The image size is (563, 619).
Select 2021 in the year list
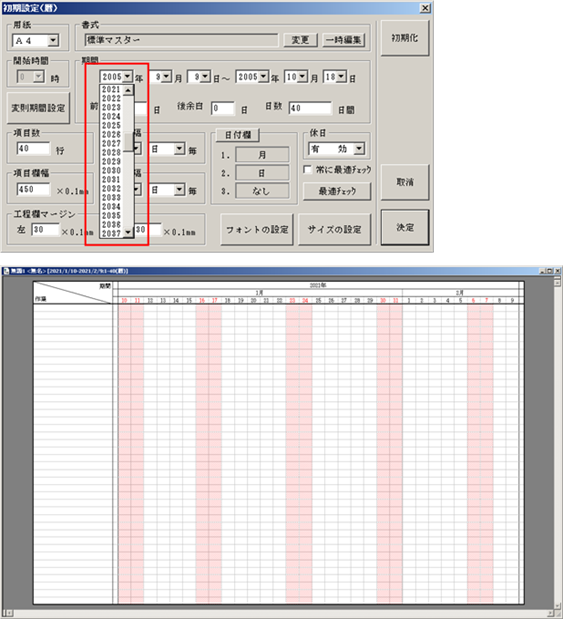(x=111, y=90)
